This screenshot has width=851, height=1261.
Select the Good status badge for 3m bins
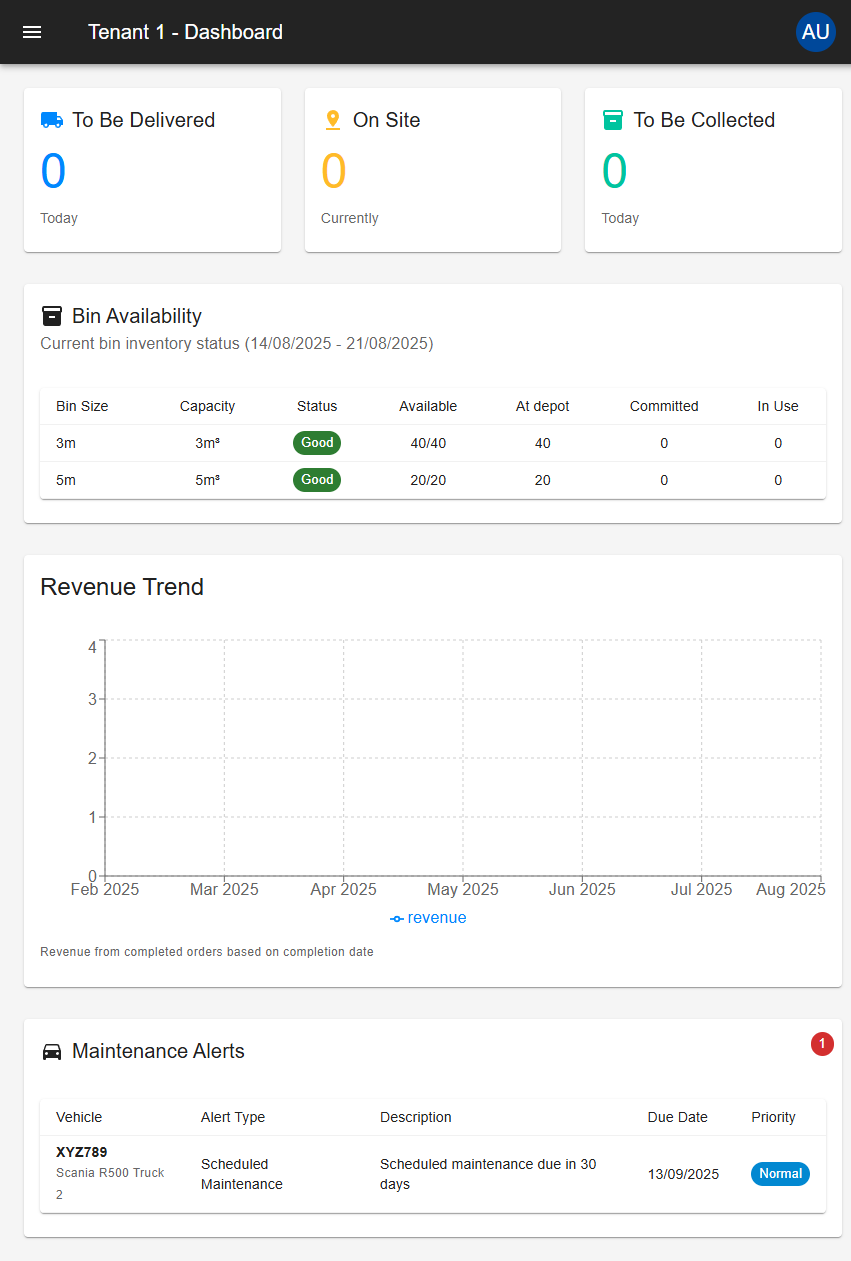(x=316, y=442)
